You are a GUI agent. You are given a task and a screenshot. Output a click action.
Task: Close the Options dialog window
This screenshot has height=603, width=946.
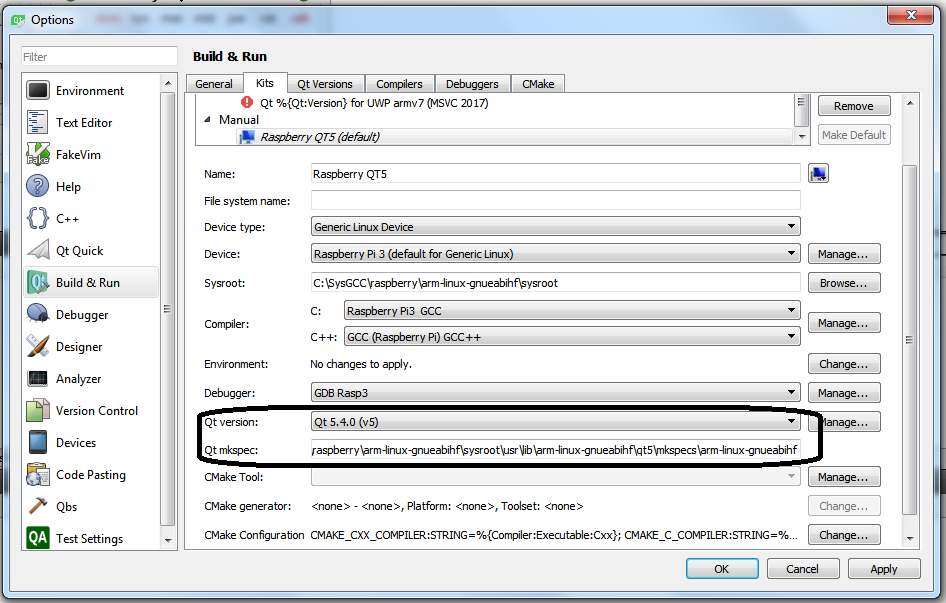[911, 15]
